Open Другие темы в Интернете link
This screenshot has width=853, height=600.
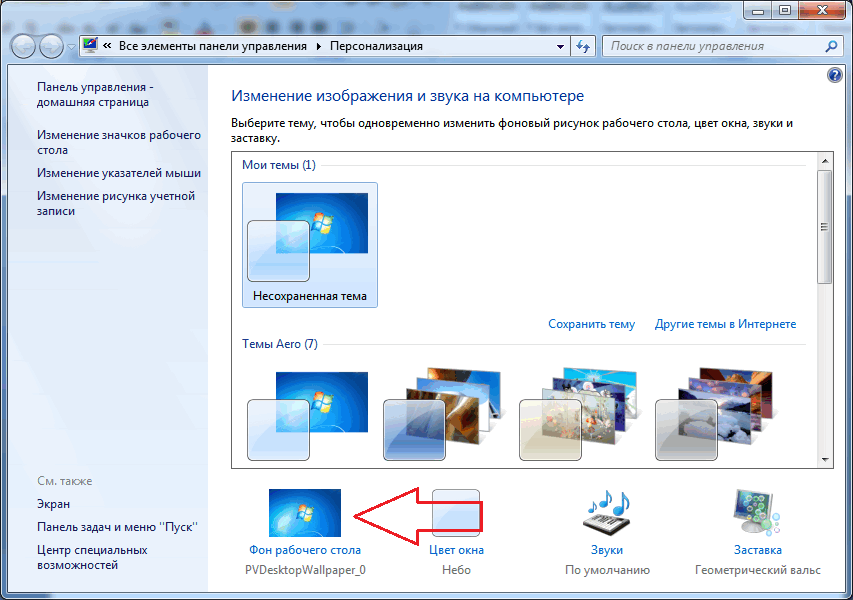725,324
